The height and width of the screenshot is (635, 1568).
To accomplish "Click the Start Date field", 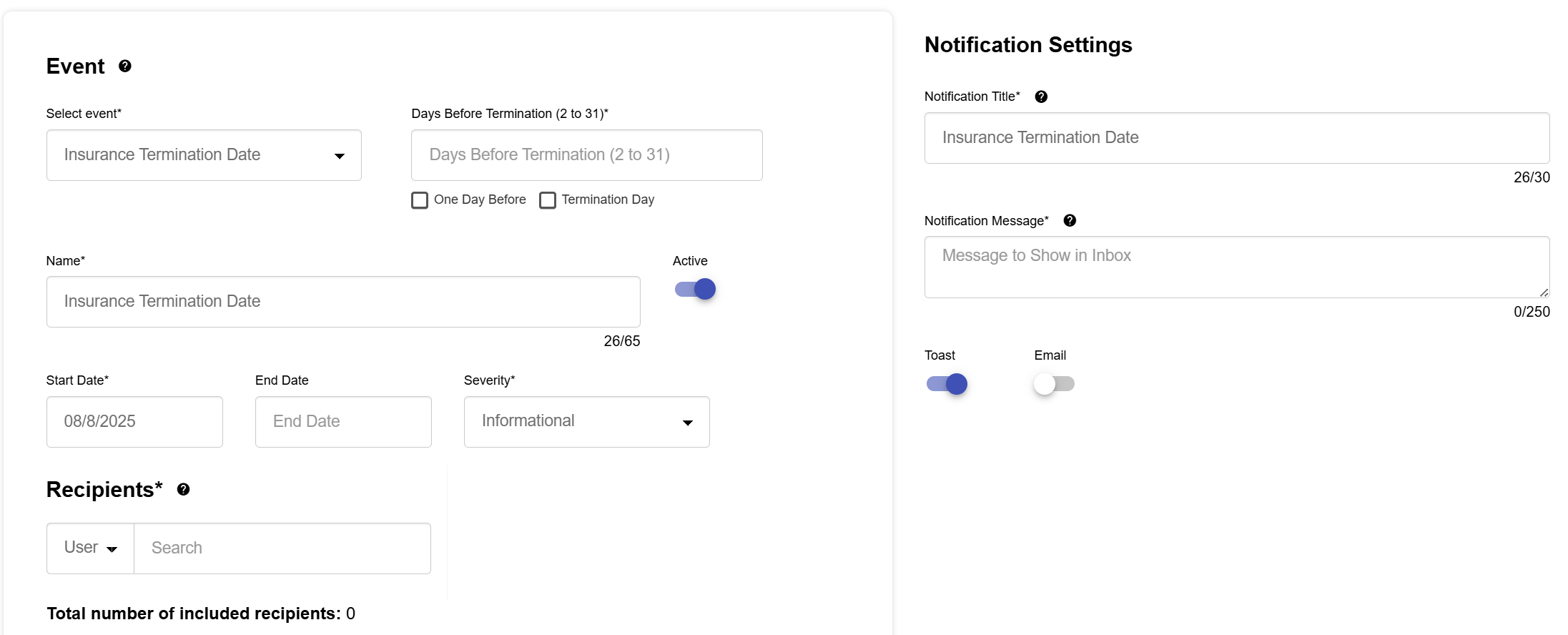I will pyautogui.click(x=134, y=422).
